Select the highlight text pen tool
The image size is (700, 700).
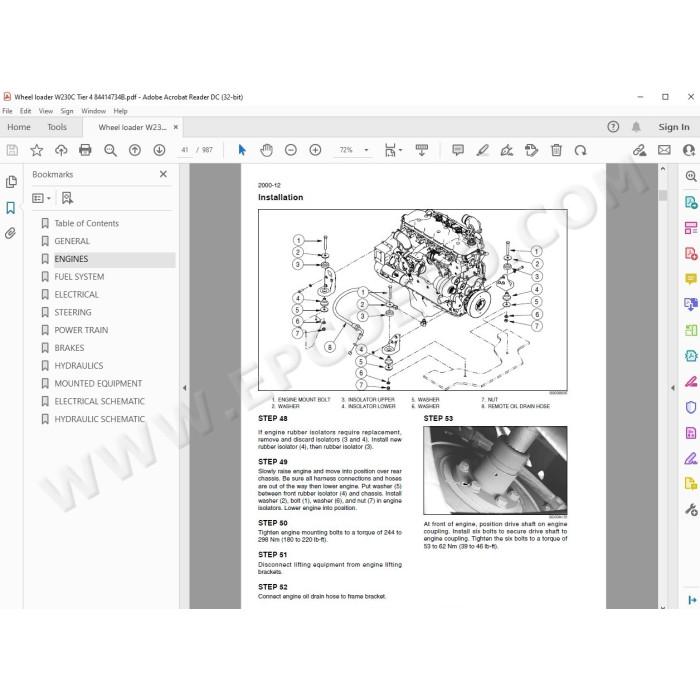click(483, 150)
